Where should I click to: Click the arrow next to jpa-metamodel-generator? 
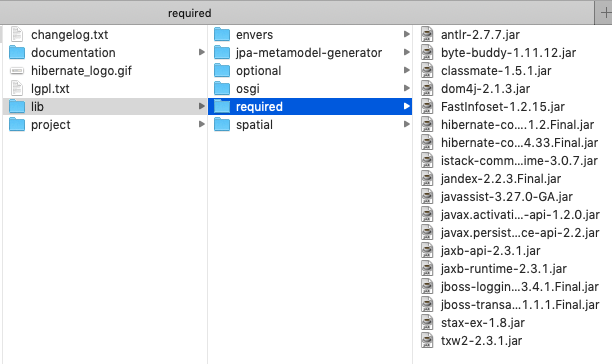(406, 52)
